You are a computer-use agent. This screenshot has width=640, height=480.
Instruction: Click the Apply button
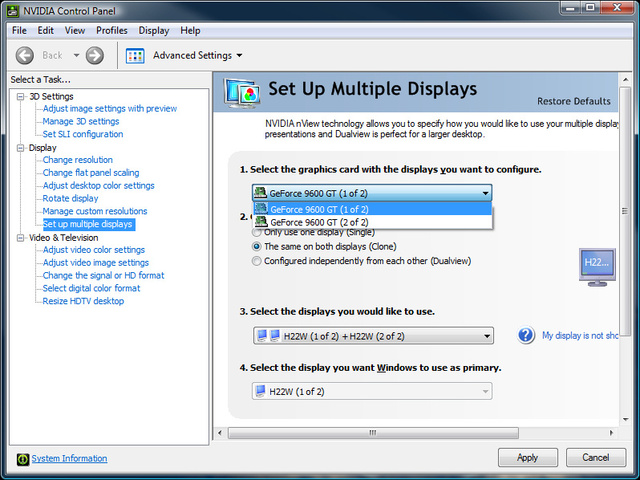[x=527, y=458]
